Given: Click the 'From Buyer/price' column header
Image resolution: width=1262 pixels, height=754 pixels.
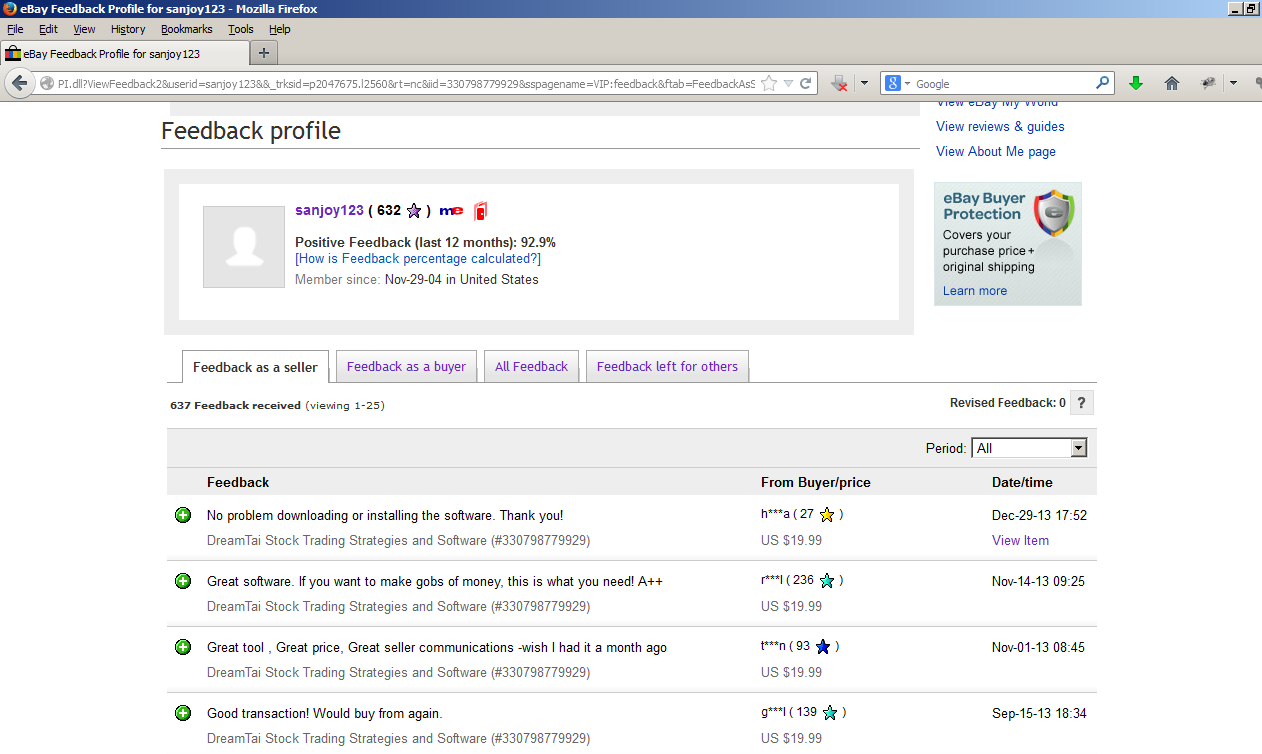Looking at the screenshot, I should pyautogui.click(x=815, y=482).
